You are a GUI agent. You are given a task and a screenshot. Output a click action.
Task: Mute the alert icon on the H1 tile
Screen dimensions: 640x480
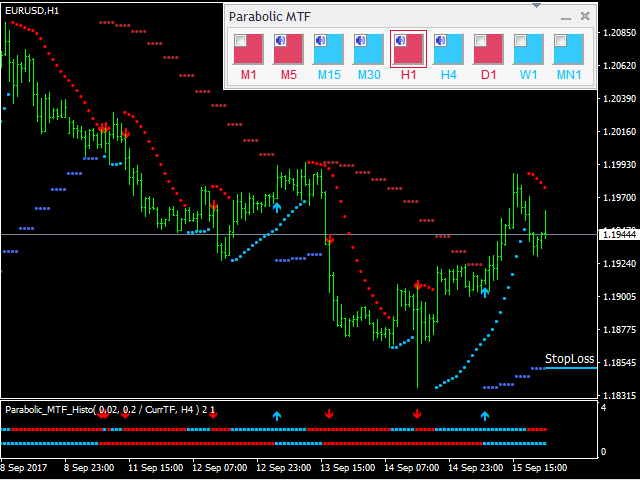(400, 42)
